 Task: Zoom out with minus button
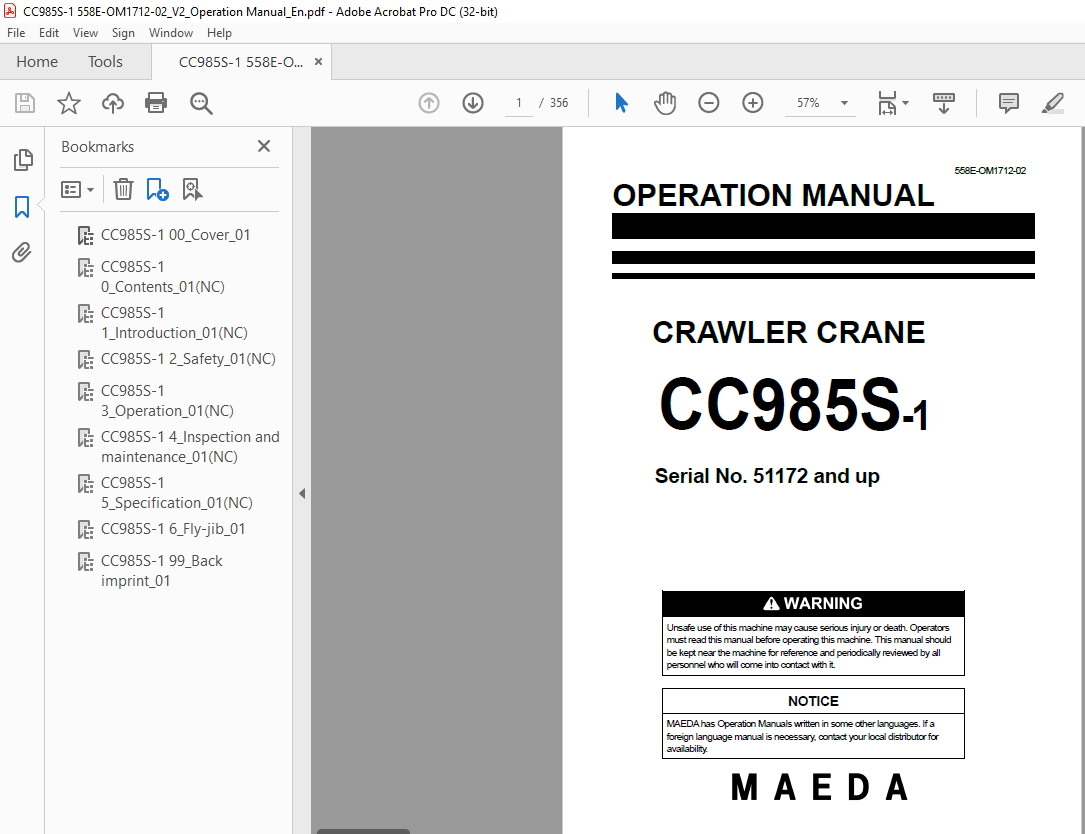(x=709, y=103)
